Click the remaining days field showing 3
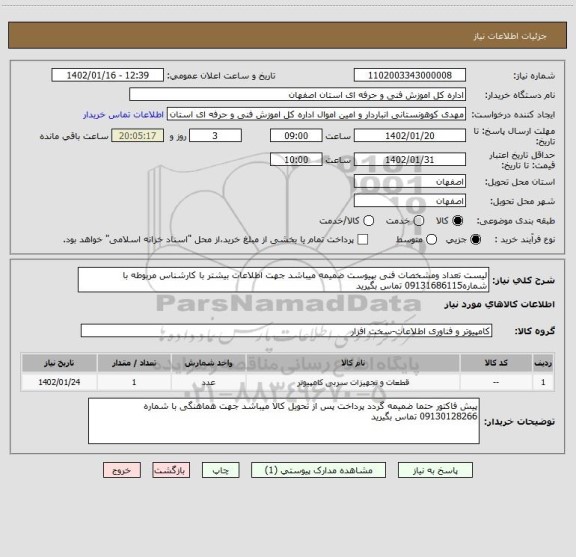Viewport: 576px width, 557px height. pyautogui.click(x=215, y=136)
